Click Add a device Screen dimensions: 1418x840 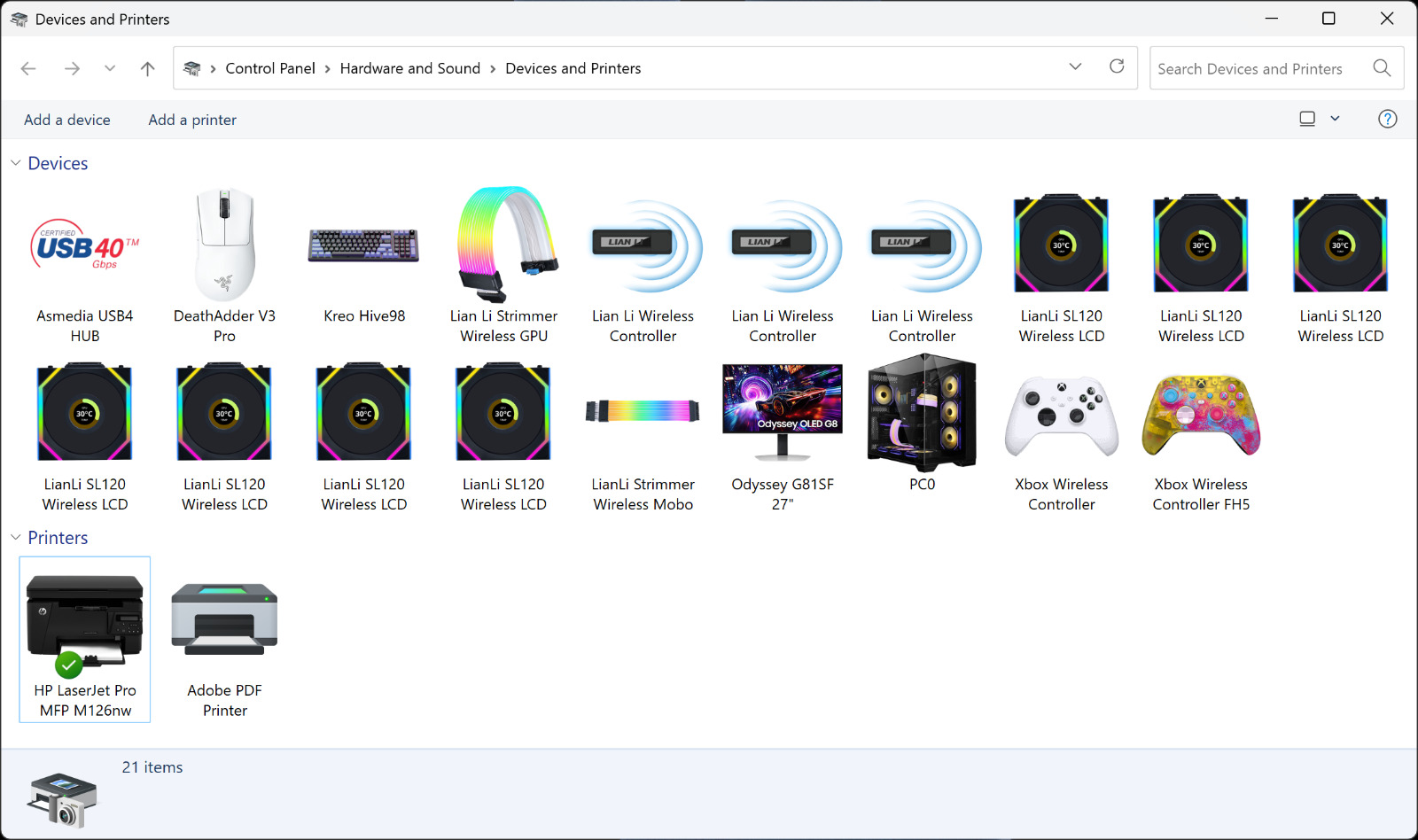[67, 120]
